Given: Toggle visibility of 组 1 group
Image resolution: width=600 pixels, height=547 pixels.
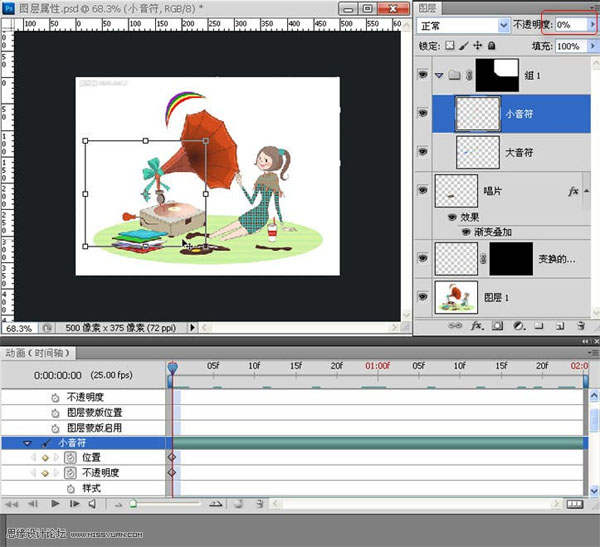Looking at the screenshot, I should (424, 75).
